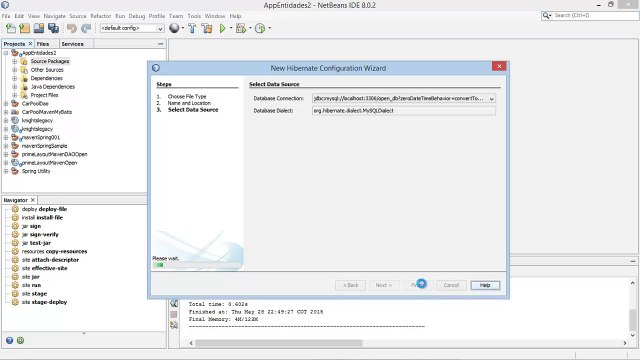Open the default config dropdown
Image resolution: width=640 pixels, height=360 pixels.
[160, 28]
